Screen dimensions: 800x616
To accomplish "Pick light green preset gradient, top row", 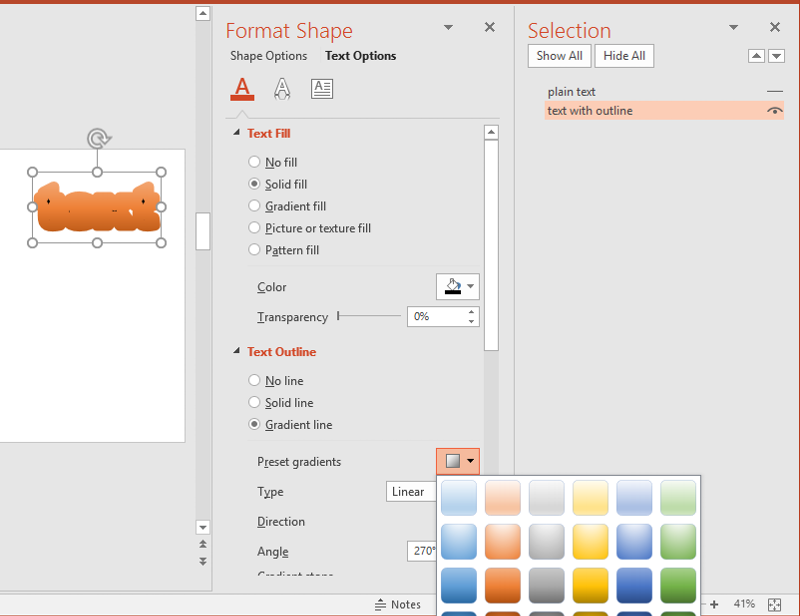I will click(678, 497).
